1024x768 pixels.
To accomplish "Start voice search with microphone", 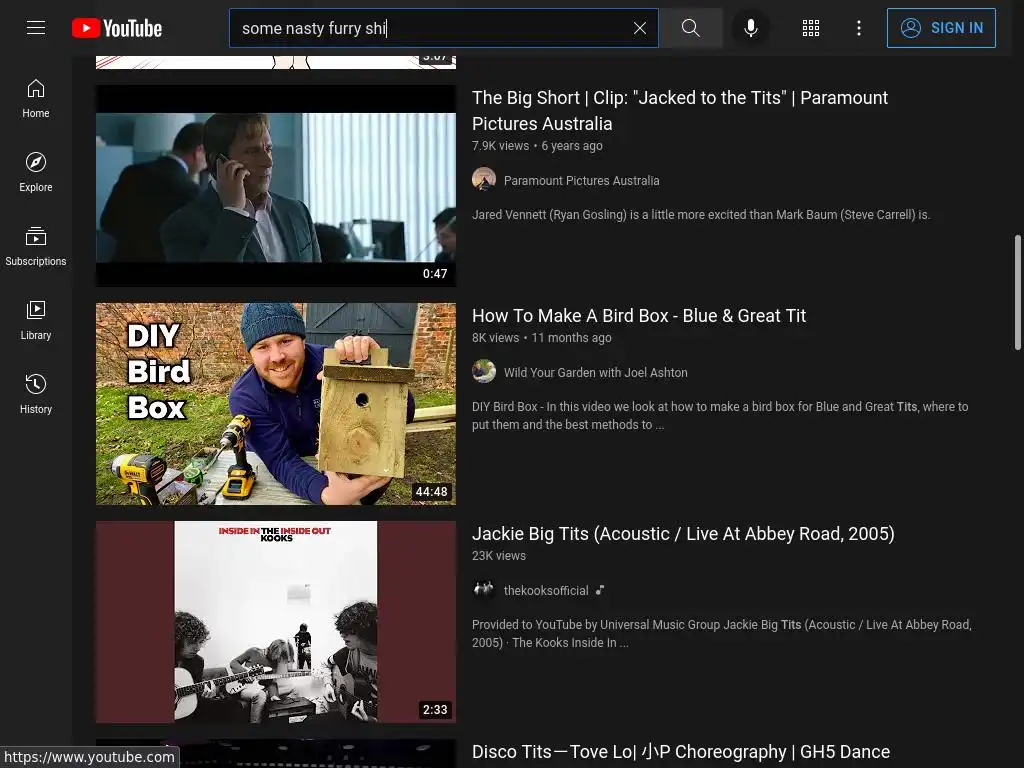I will (x=751, y=28).
